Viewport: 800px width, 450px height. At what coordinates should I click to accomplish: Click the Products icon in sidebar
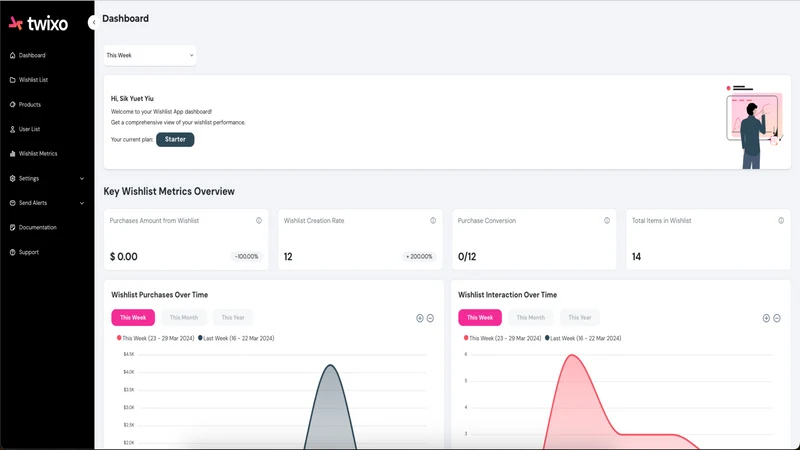(x=12, y=105)
